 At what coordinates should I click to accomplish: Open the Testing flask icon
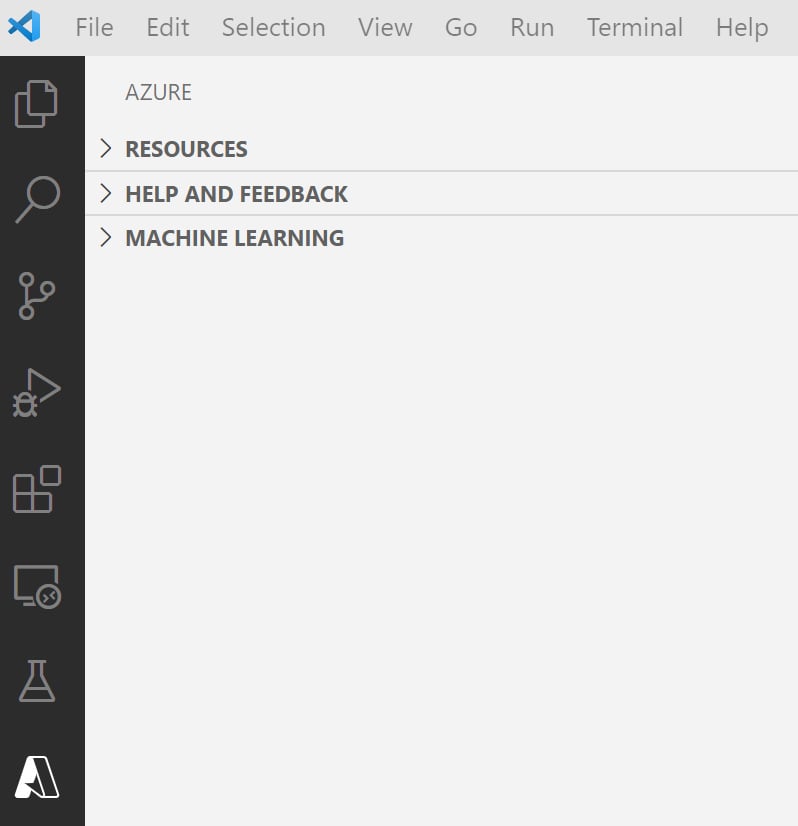tap(37, 681)
